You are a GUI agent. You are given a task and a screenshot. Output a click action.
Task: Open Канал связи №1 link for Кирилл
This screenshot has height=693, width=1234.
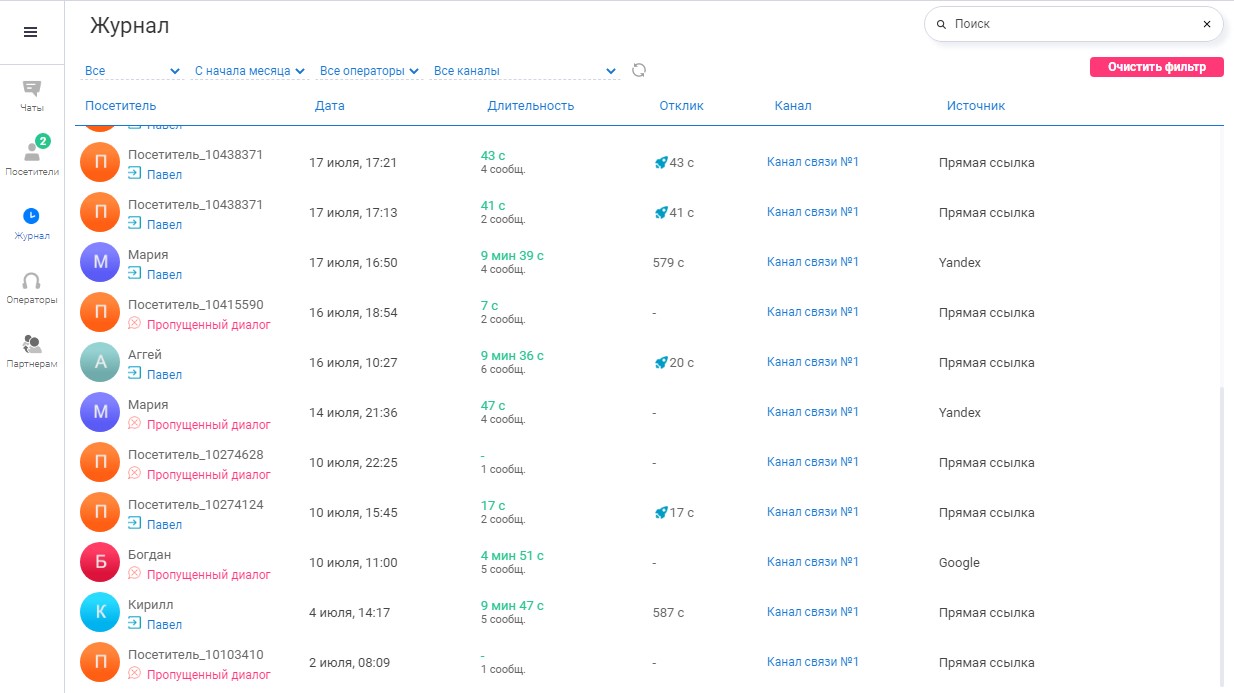pyautogui.click(x=812, y=612)
